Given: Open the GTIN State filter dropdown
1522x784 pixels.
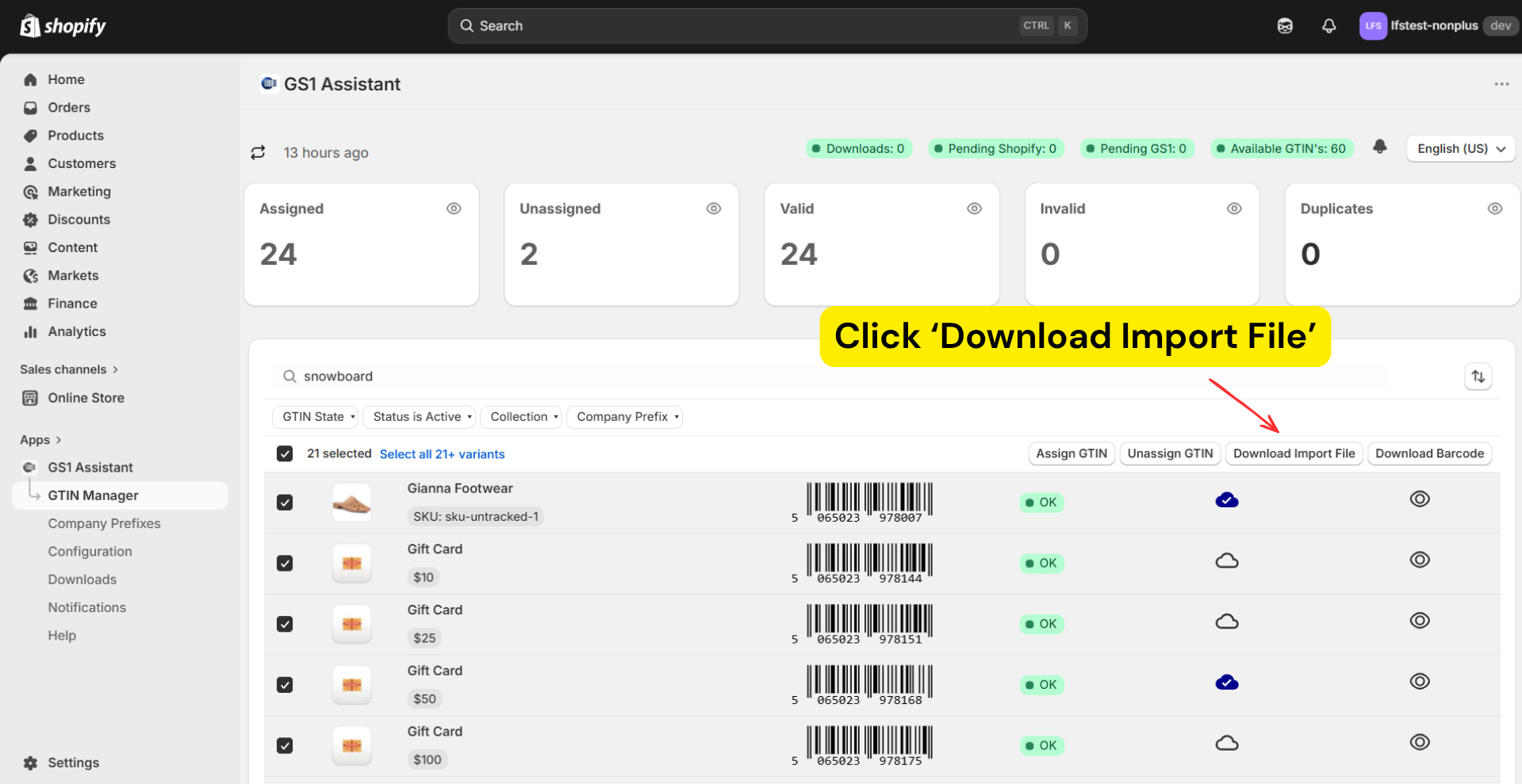Looking at the screenshot, I should coord(315,417).
